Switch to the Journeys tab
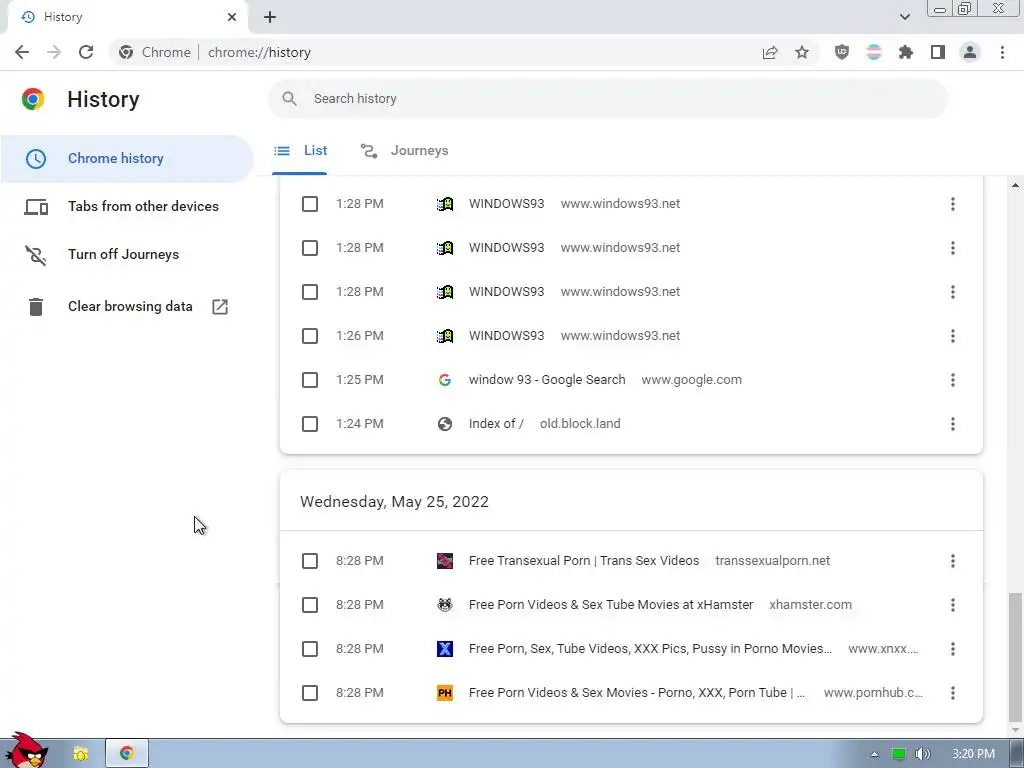The height and width of the screenshot is (768, 1024). click(404, 151)
